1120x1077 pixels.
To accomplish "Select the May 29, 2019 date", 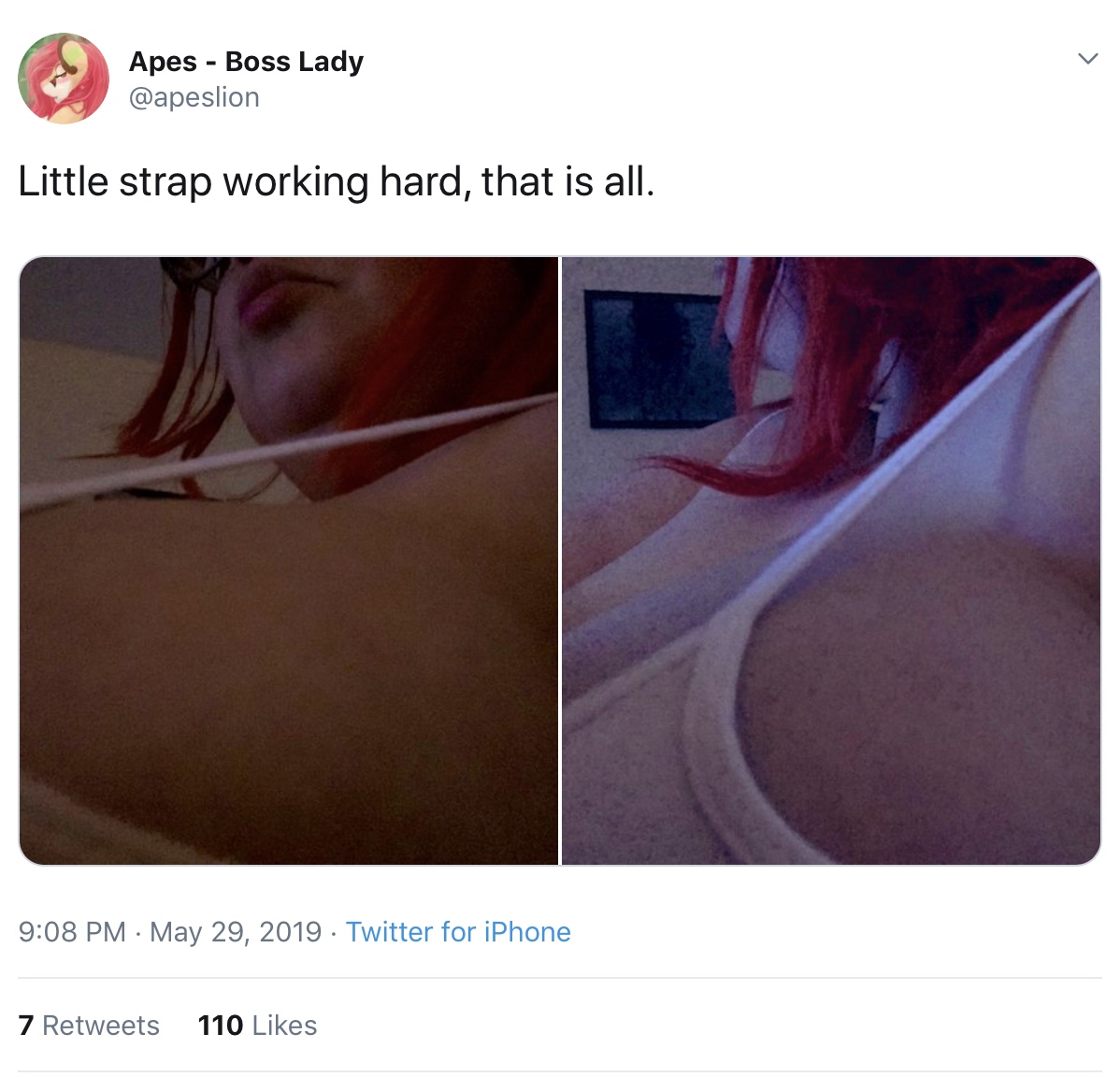I will coord(236,932).
